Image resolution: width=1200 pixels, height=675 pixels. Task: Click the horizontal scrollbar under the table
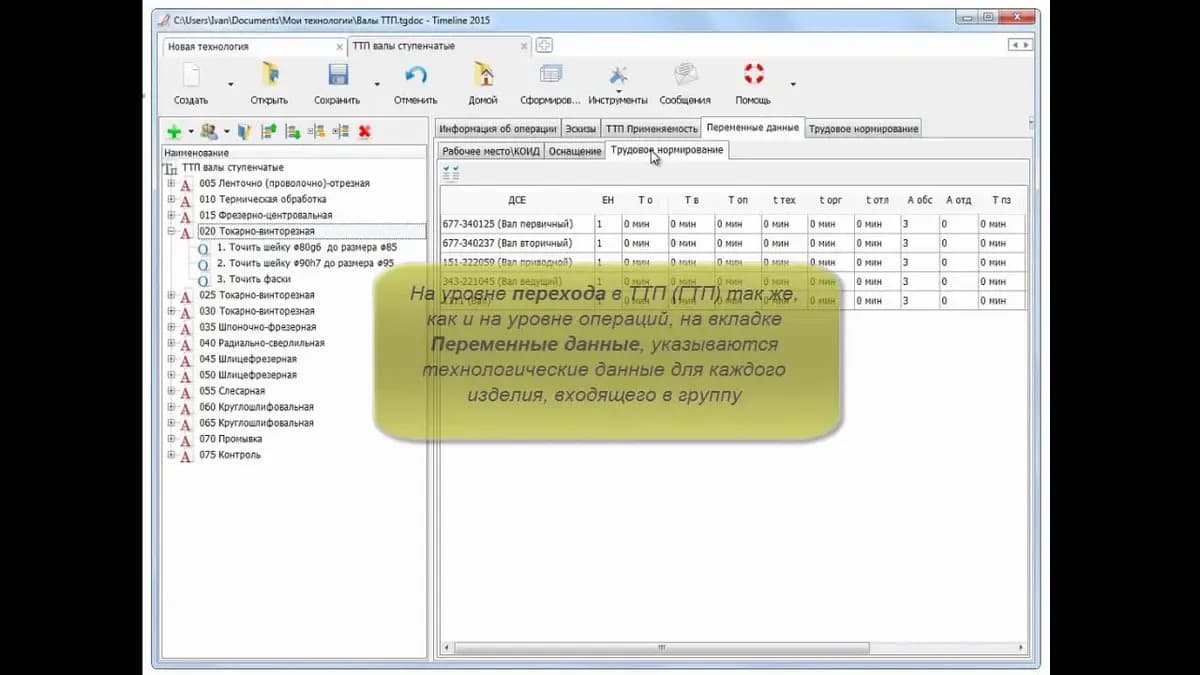tap(732, 648)
